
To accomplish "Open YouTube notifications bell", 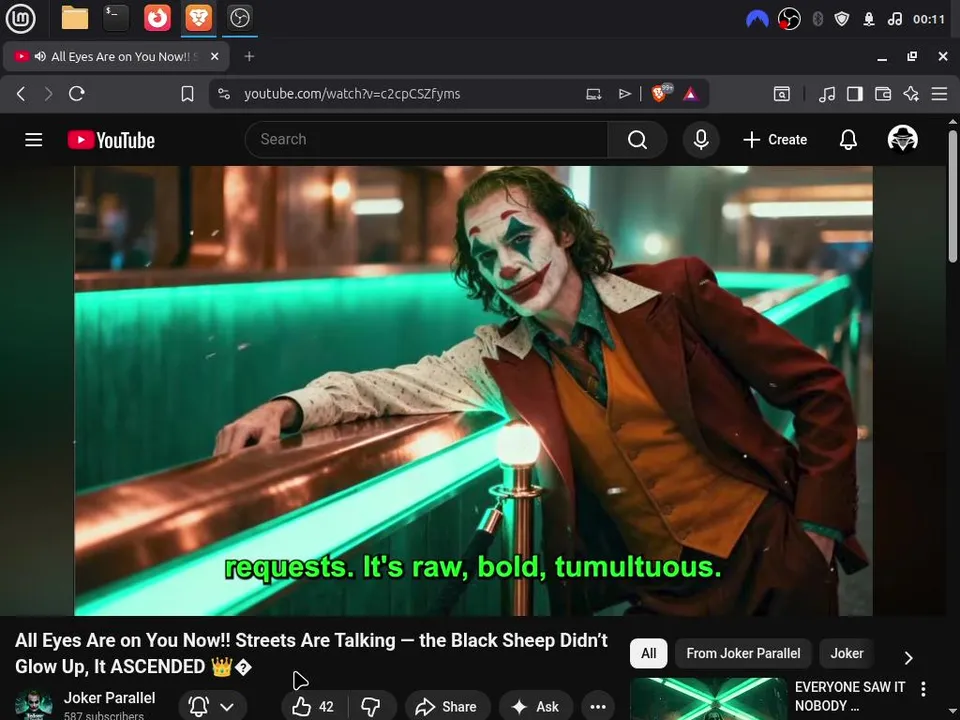I will [x=848, y=140].
